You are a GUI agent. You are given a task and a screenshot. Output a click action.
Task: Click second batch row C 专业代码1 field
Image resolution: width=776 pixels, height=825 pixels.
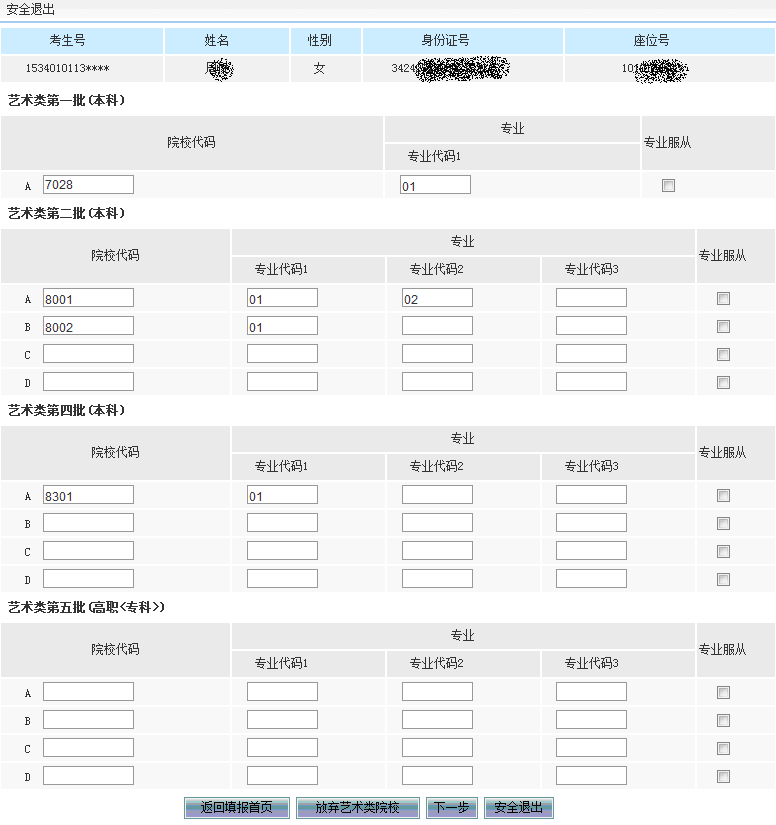pos(283,354)
